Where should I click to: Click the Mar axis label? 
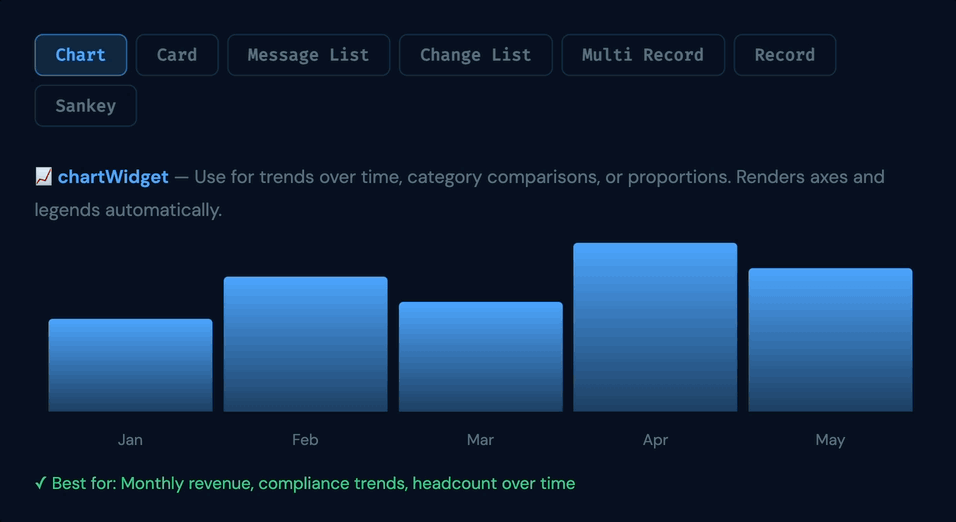pos(480,440)
